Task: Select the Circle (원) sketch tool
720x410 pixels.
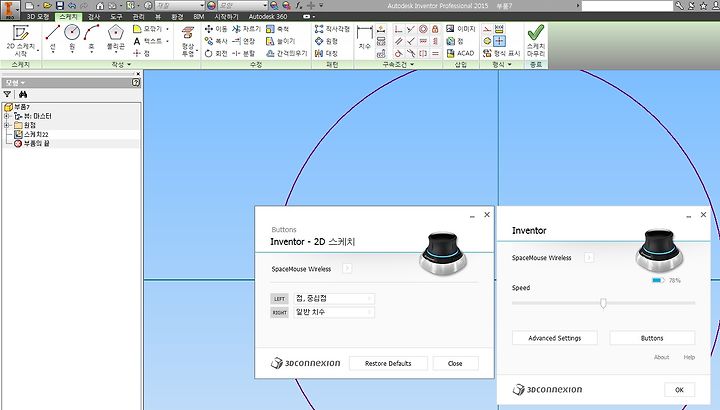Action: click(x=72, y=38)
